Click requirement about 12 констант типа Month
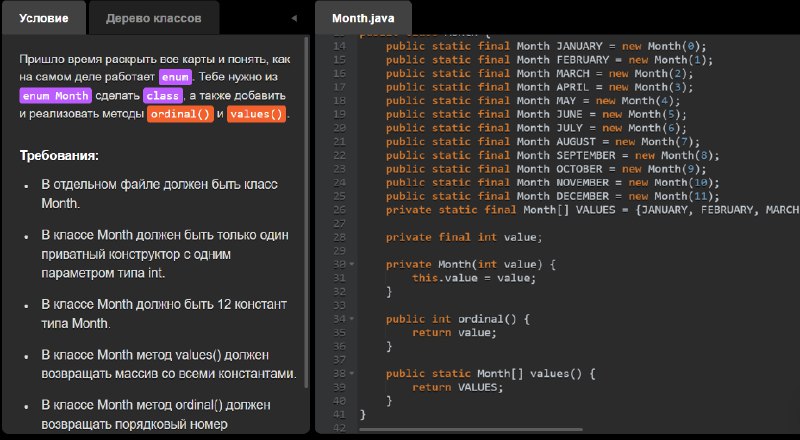 [x=164, y=314]
